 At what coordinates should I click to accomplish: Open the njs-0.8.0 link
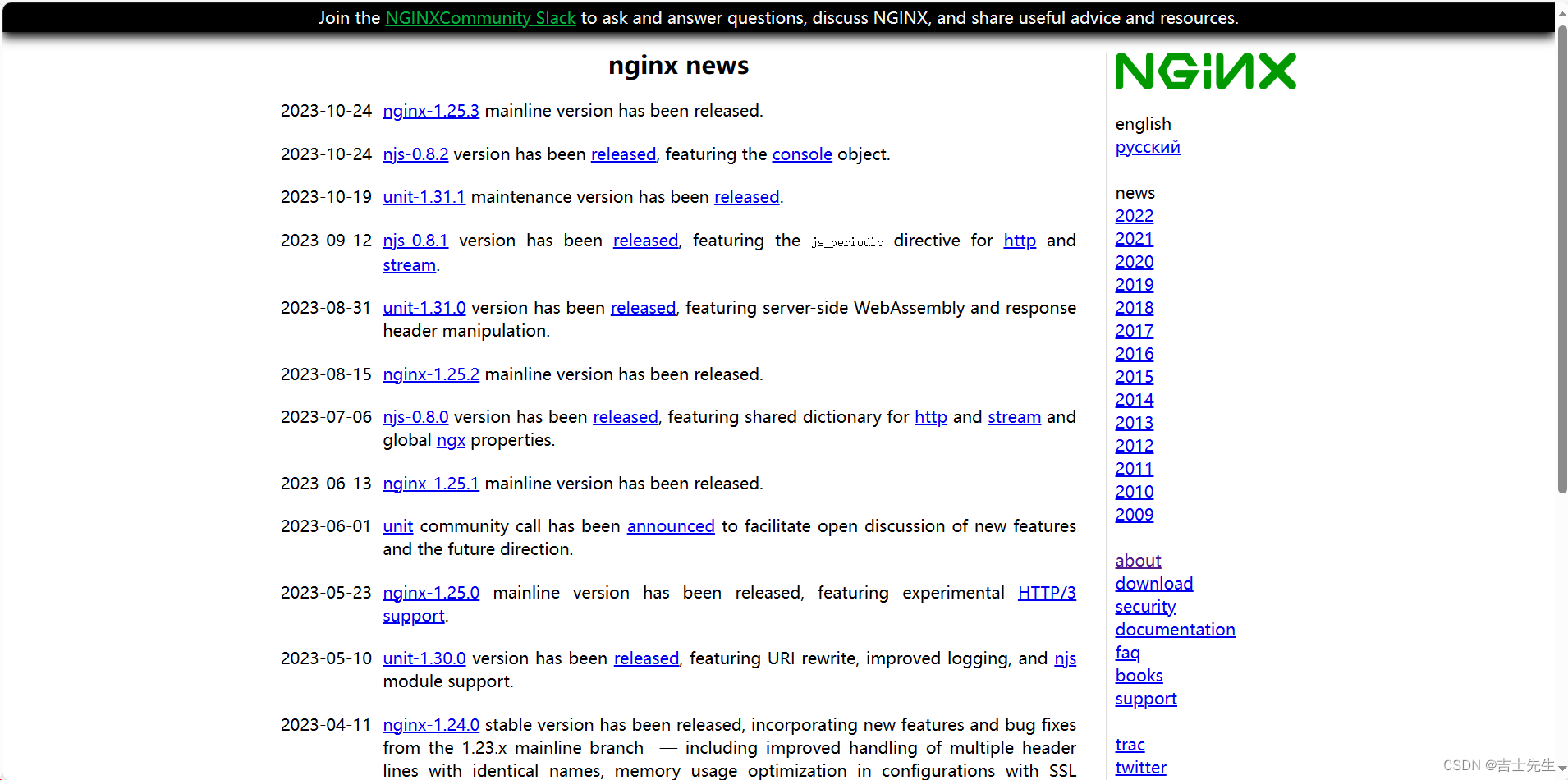pyautogui.click(x=415, y=417)
